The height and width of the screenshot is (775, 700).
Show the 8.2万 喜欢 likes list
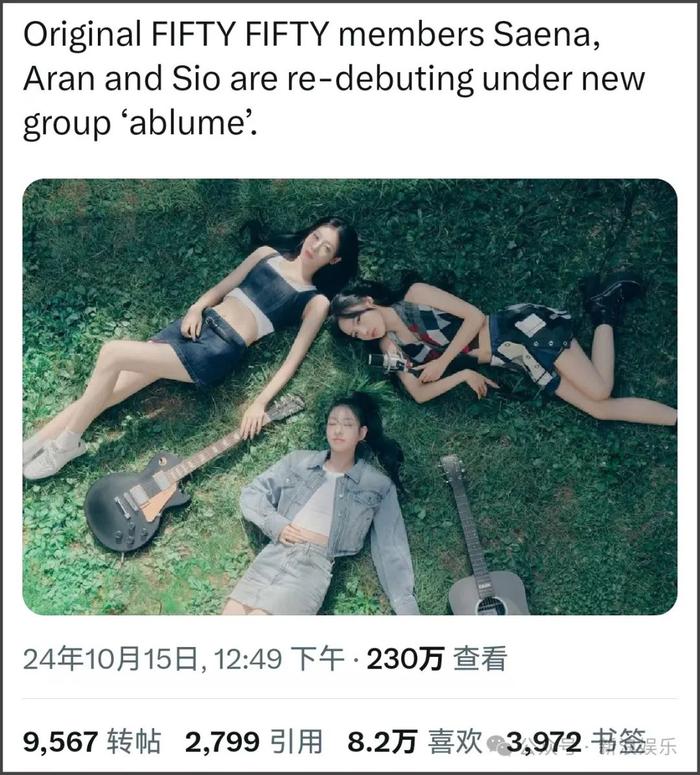click(x=415, y=742)
